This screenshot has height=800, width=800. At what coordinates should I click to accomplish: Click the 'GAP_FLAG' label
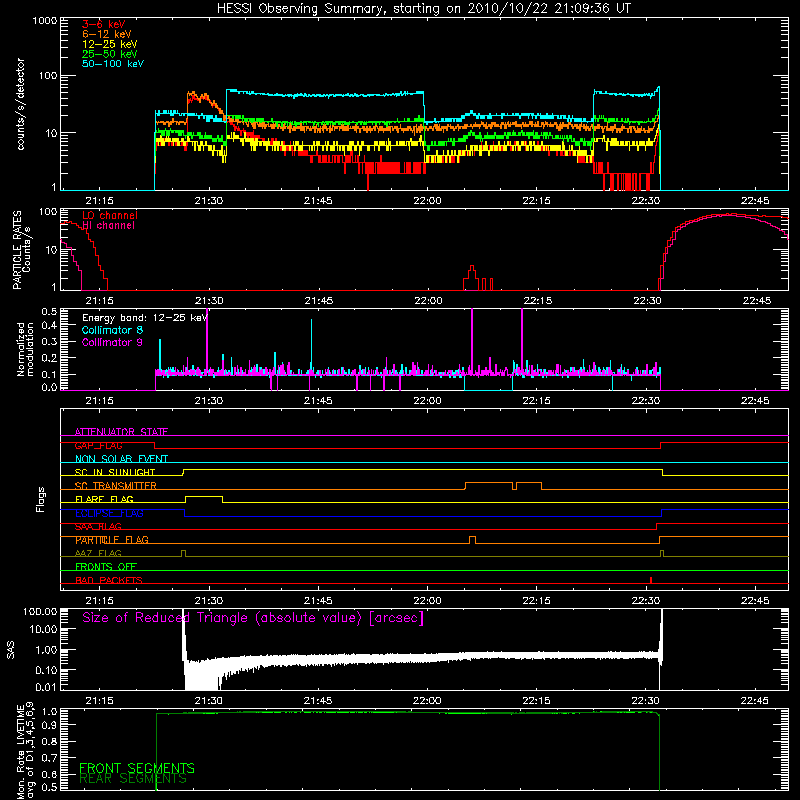click(98, 445)
